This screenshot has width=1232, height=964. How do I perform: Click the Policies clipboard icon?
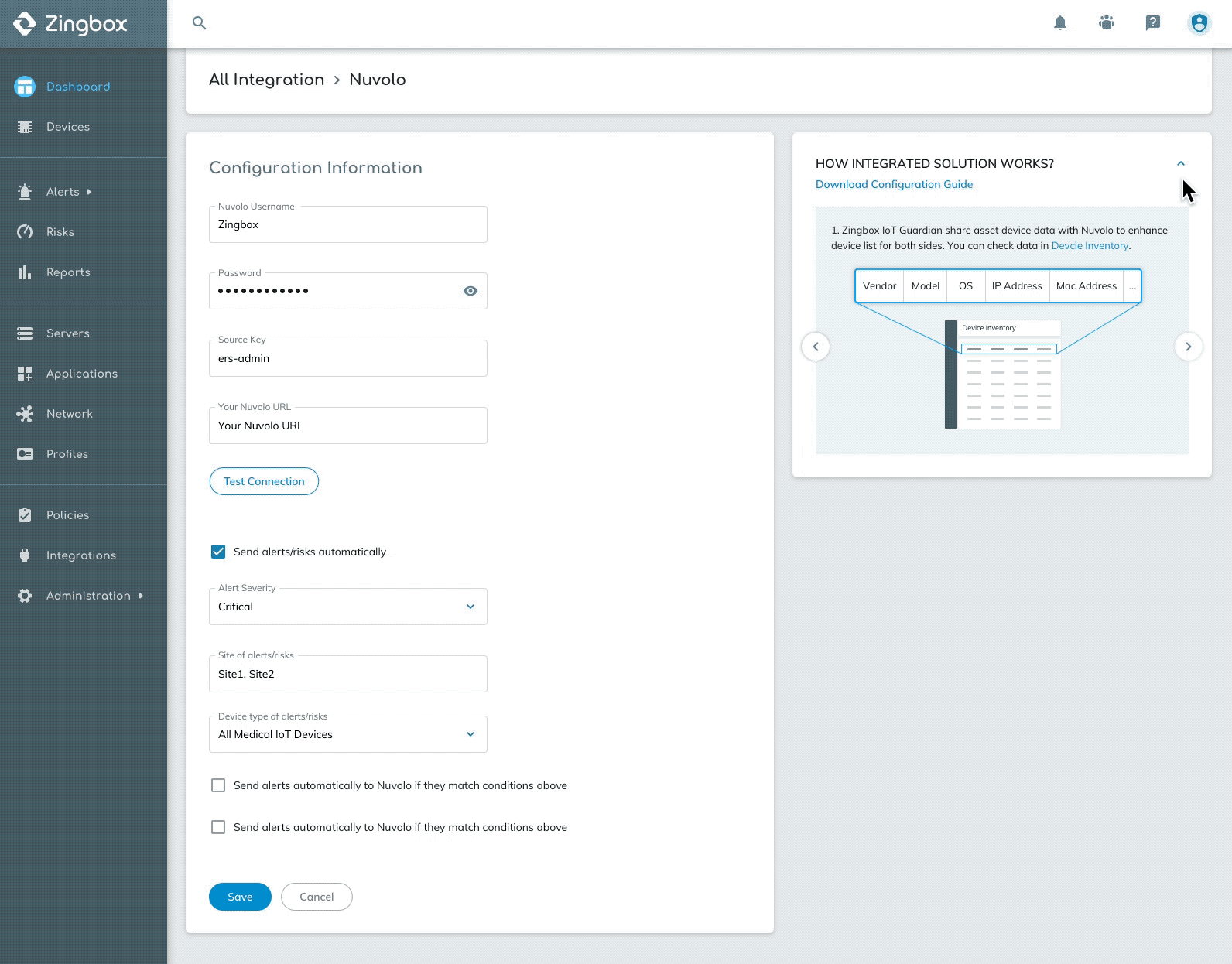(25, 515)
